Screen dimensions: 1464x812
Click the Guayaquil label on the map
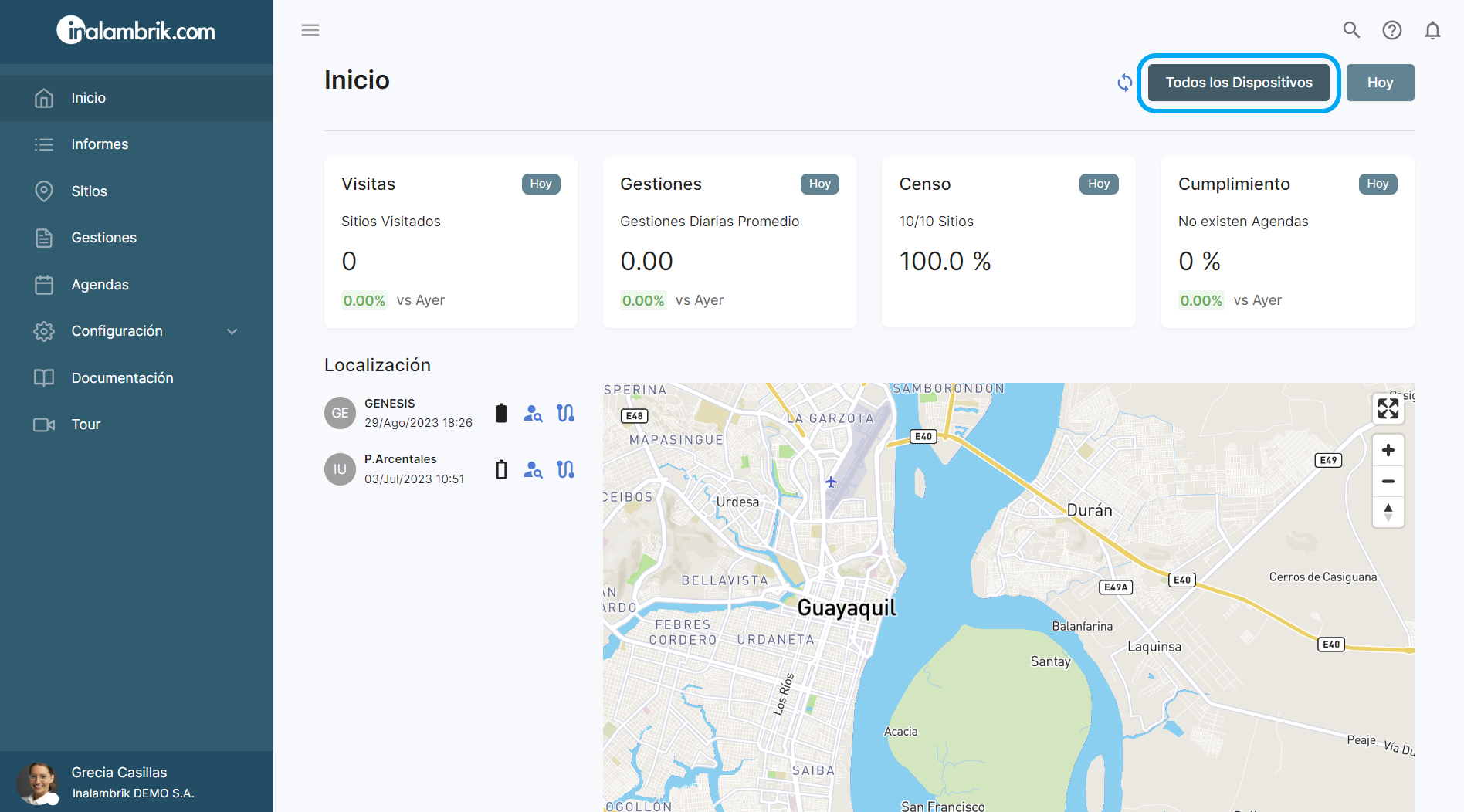(x=846, y=608)
